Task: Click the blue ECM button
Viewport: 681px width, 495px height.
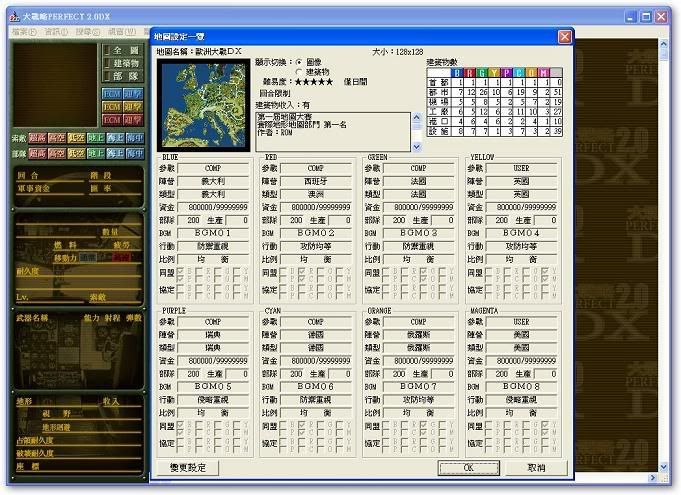Action: [111, 94]
